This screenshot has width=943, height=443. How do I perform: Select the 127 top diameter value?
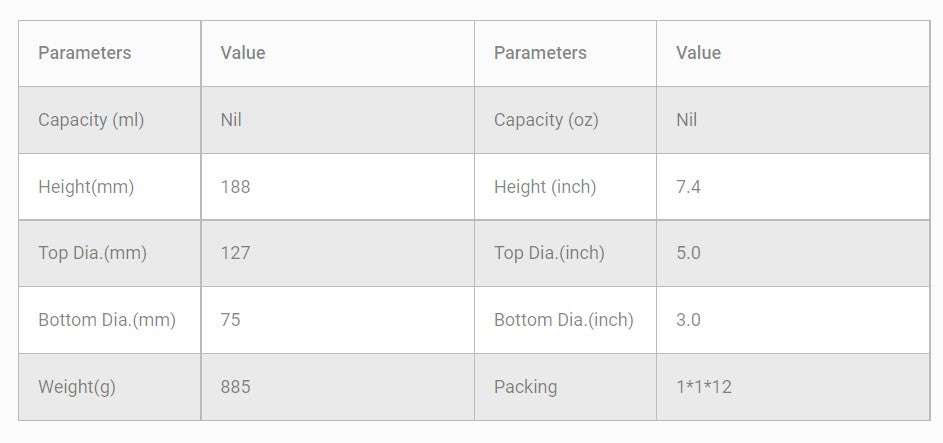tap(235, 253)
